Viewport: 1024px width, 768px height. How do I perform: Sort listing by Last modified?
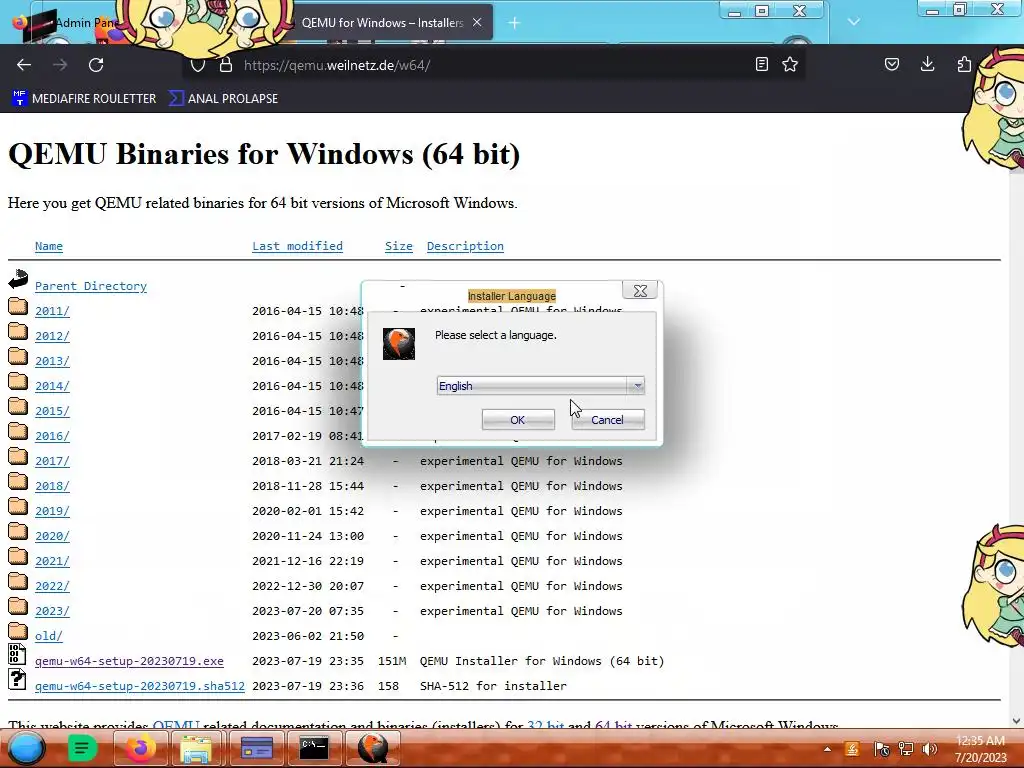tap(297, 246)
